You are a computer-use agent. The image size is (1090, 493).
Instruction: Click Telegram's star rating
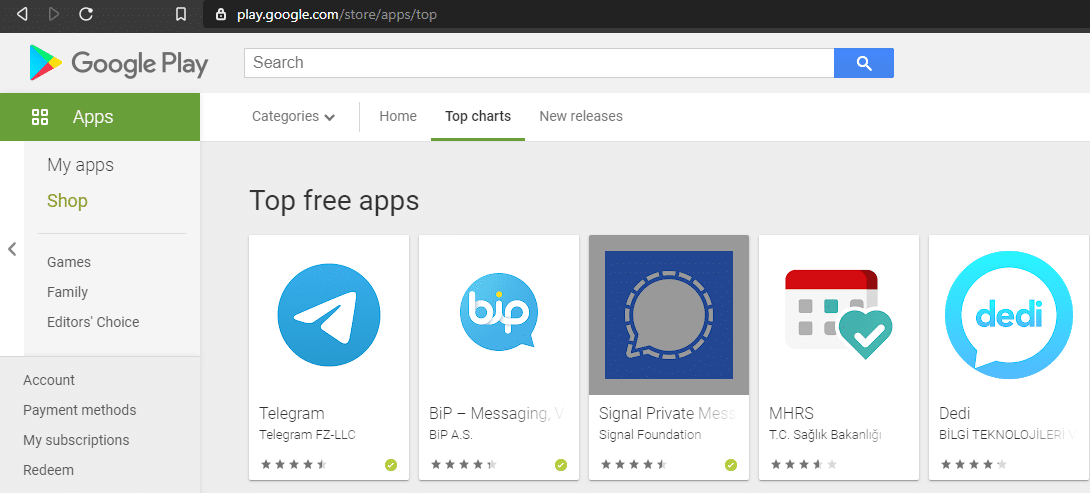294,464
